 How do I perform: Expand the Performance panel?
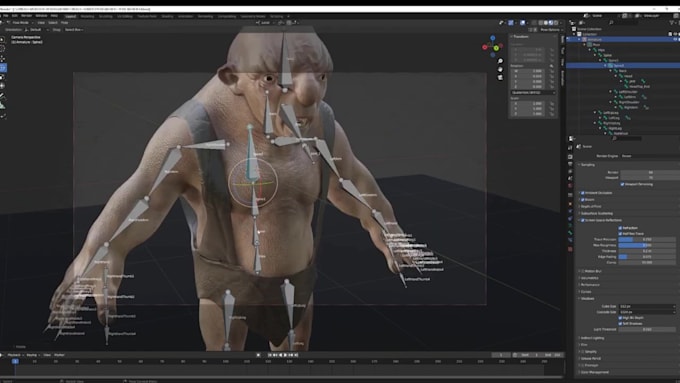[x=589, y=285]
